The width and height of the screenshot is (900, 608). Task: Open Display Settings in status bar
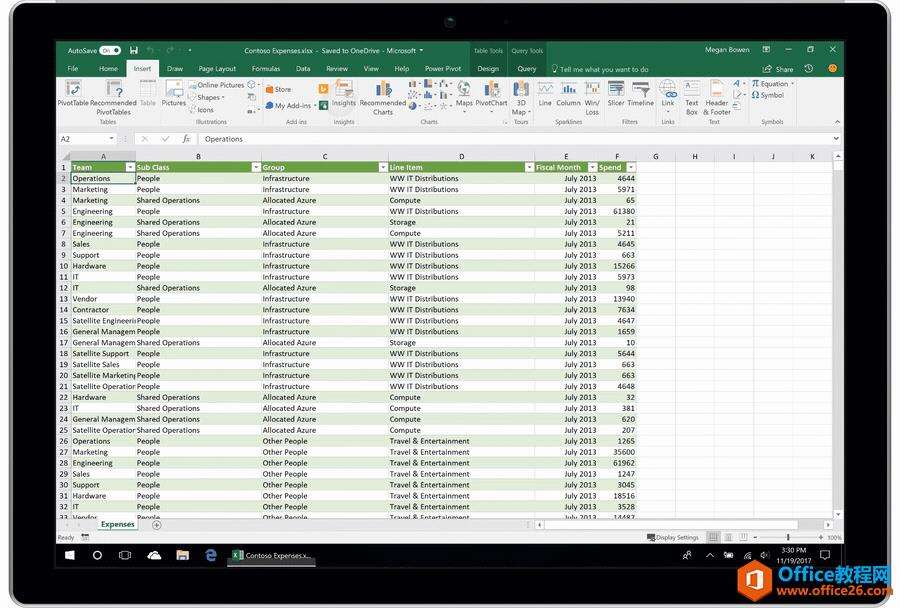(673, 537)
